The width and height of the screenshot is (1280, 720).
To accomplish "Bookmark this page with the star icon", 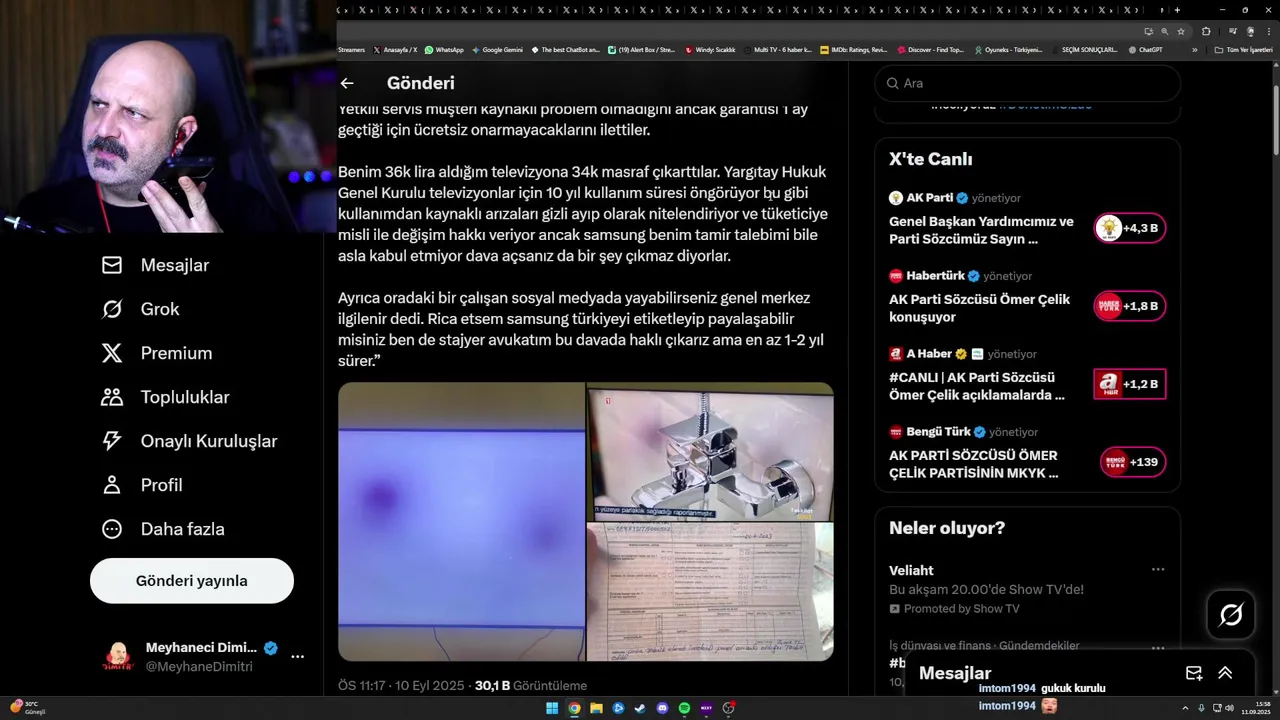I will pyautogui.click(x=1179, y=31).
